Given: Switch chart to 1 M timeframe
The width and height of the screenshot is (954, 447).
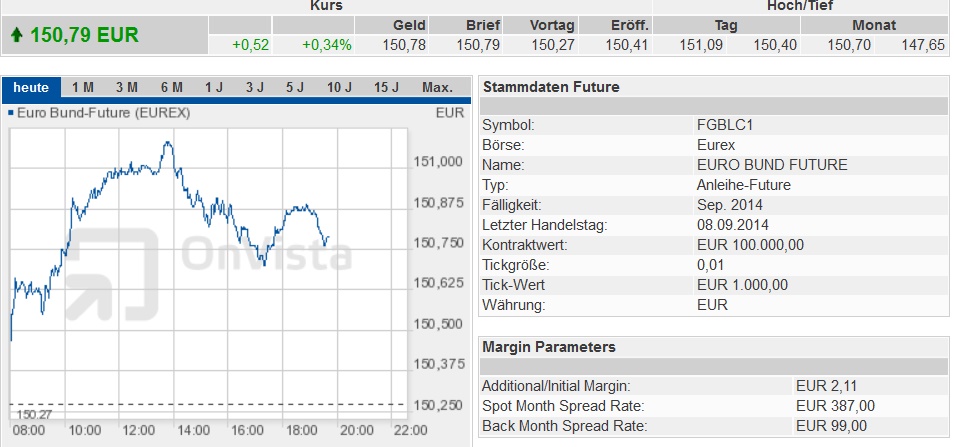Looking at the screenshot, I should point(83,87).
